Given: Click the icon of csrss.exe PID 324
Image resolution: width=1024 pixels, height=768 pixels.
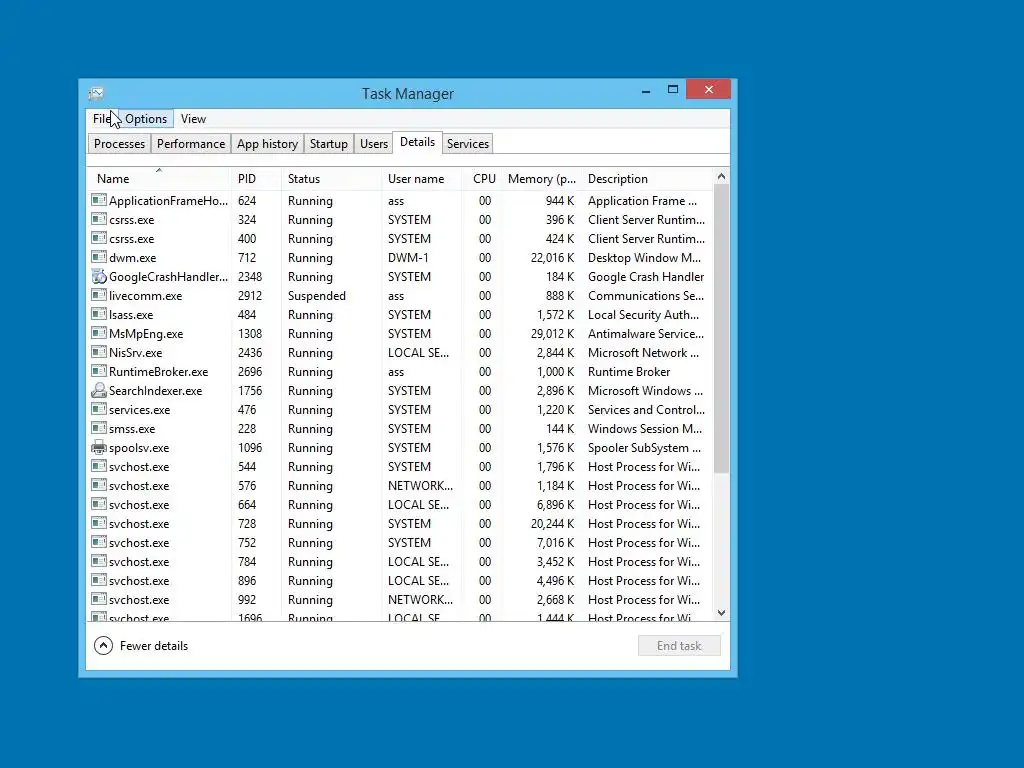Looking at the screenshot, I should (x=99, y=219).
